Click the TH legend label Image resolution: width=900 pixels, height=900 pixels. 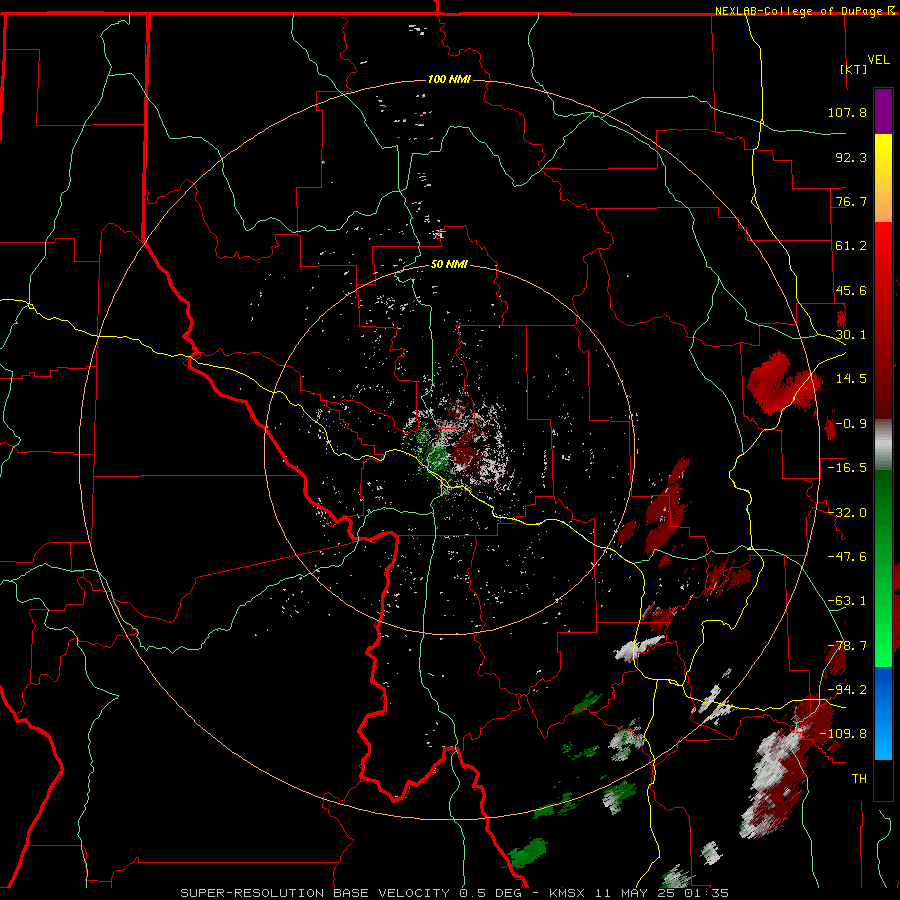[859, 778]
